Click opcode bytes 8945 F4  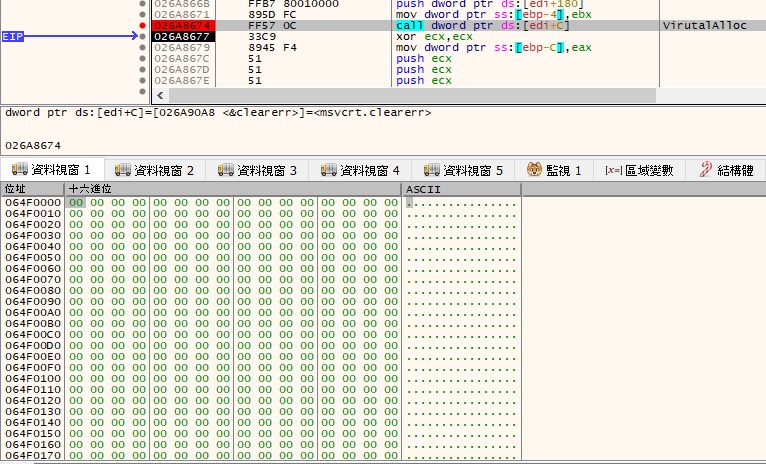[272, 47]
